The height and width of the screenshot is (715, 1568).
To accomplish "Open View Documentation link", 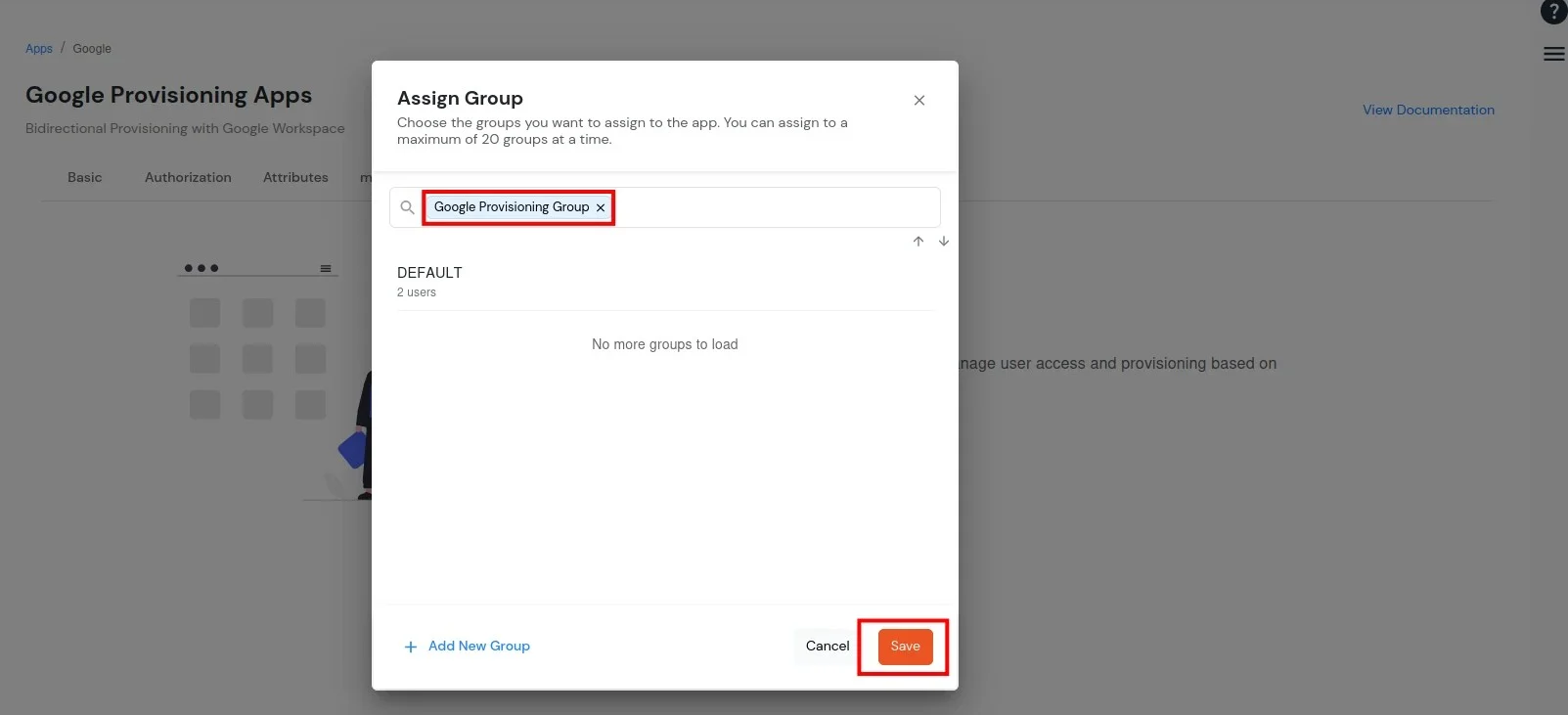I will point(1428,110).
